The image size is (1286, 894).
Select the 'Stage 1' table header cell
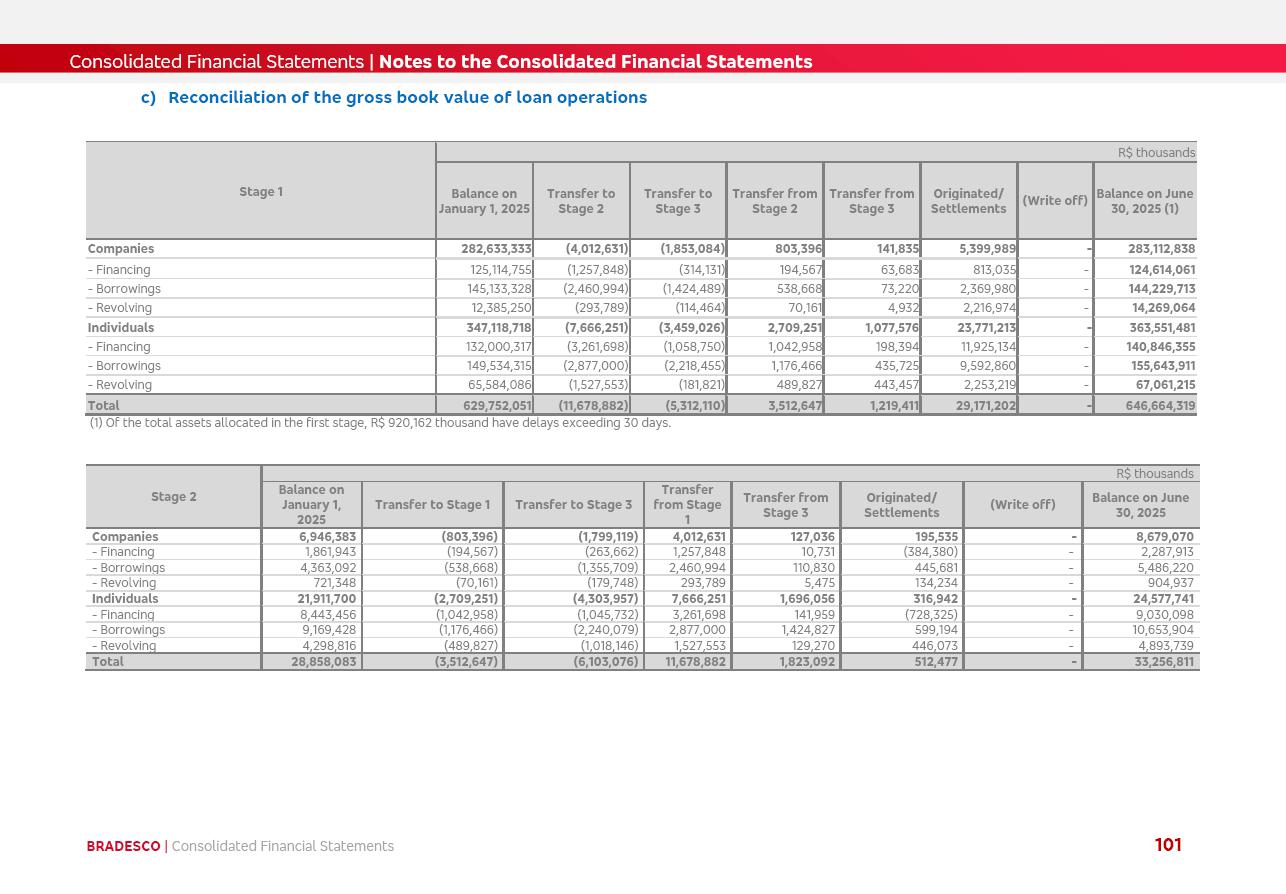click(x=261, y=192)
